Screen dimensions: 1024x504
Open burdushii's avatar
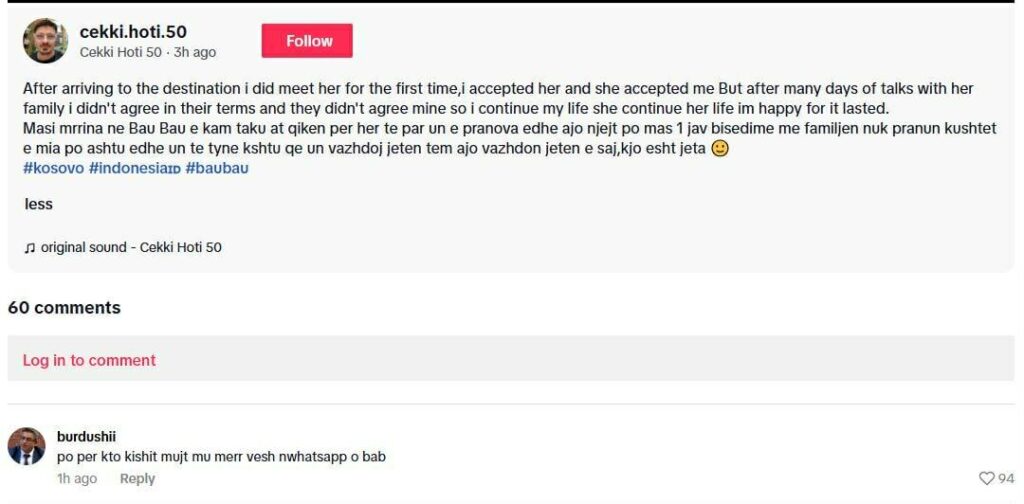click(26, 447)
